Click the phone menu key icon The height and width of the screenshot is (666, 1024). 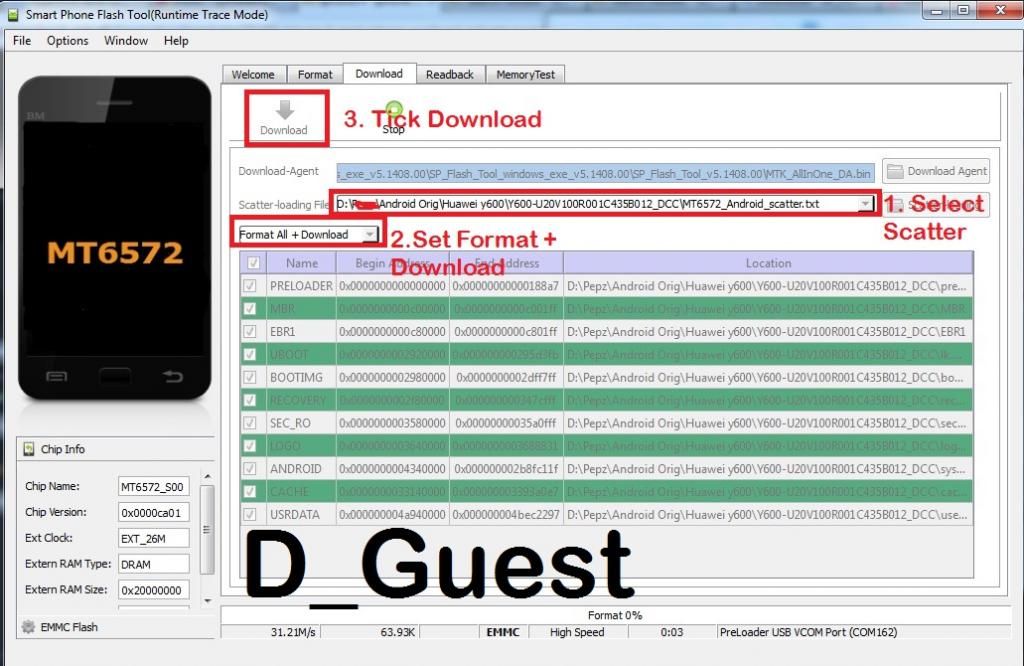tap(57, 376)
